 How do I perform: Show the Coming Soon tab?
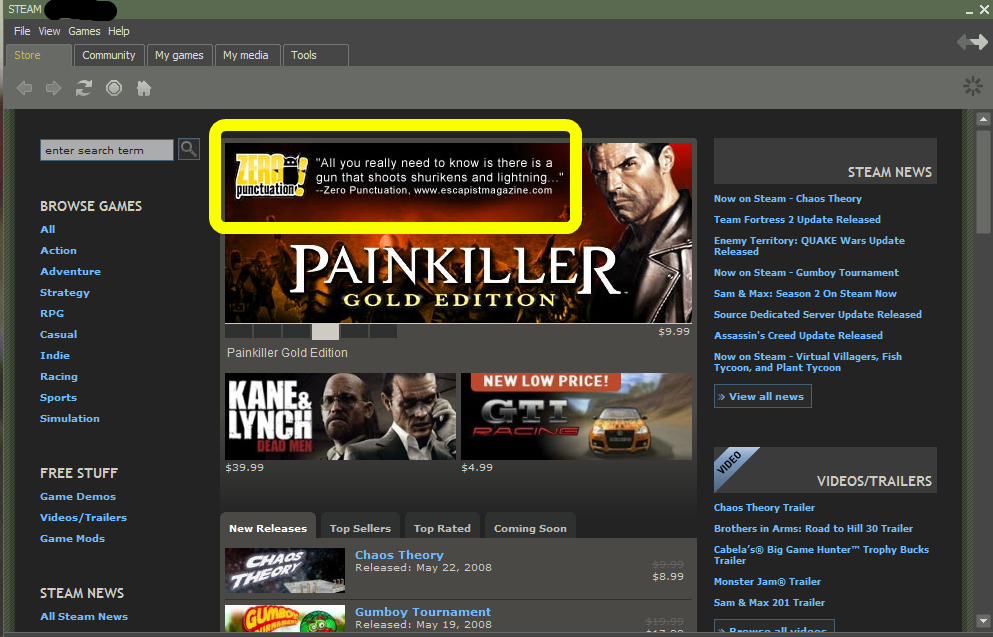530,528
